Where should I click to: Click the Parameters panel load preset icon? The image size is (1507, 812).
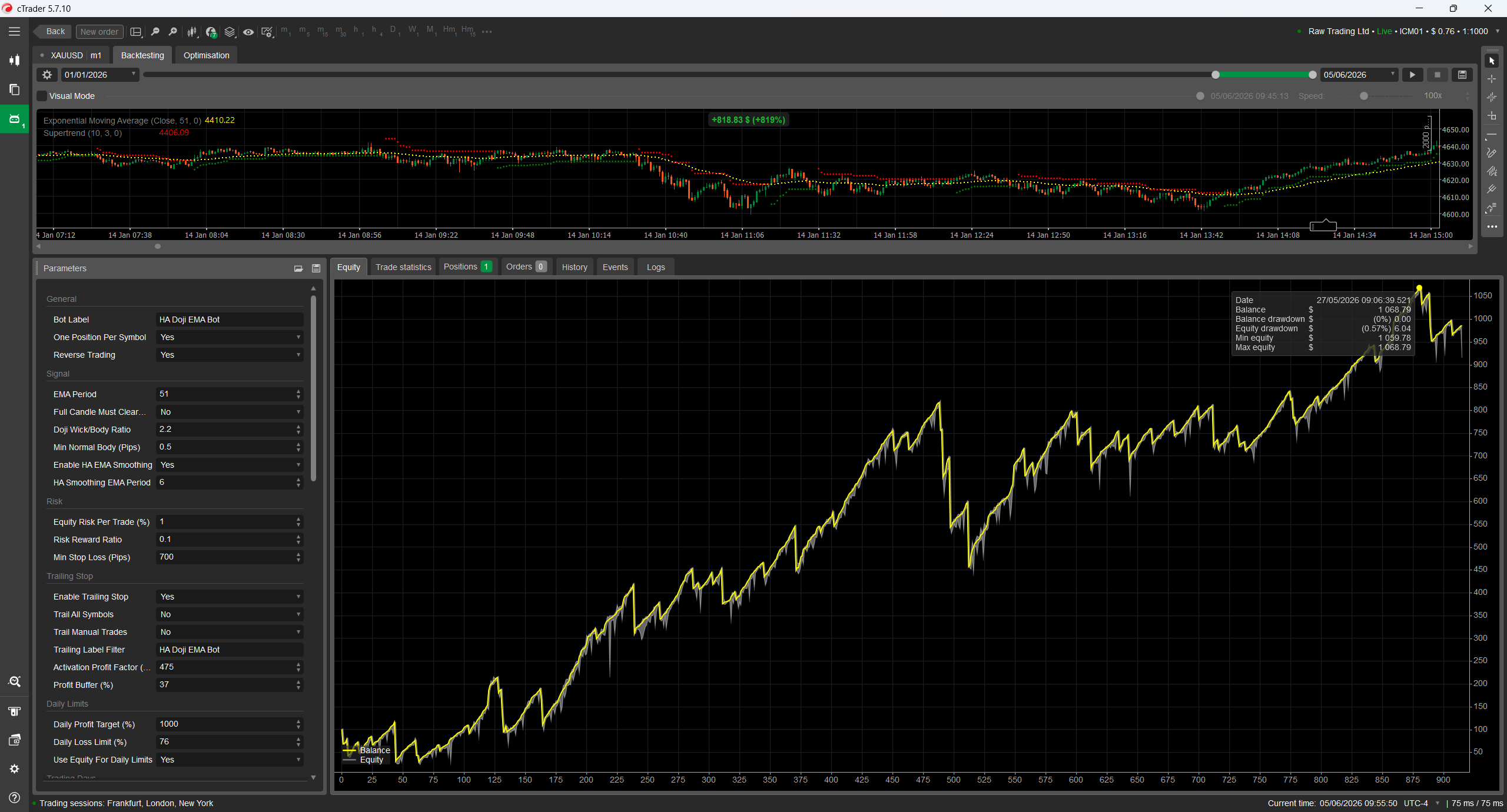click(298, 268)
